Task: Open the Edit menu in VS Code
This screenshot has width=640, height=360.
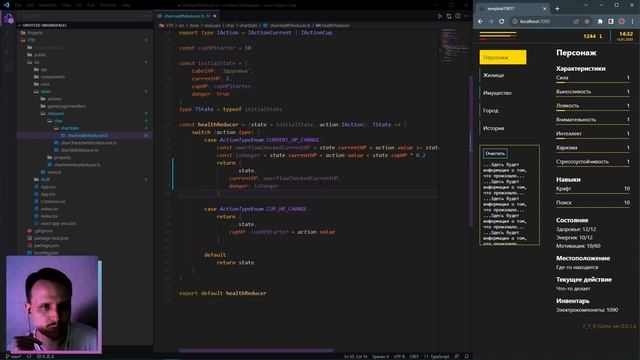Action: (30, 5)
